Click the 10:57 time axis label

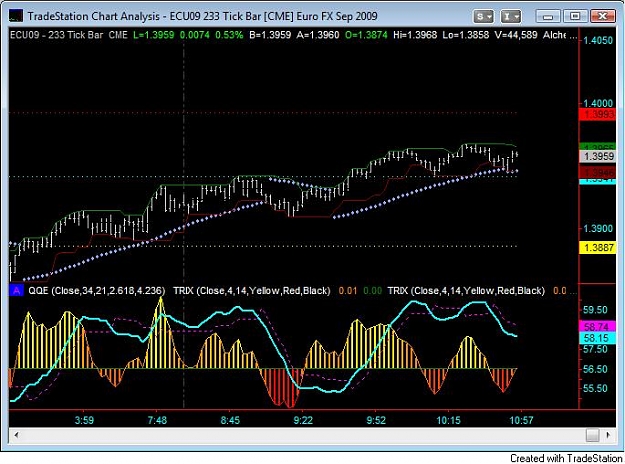point(521,420)
